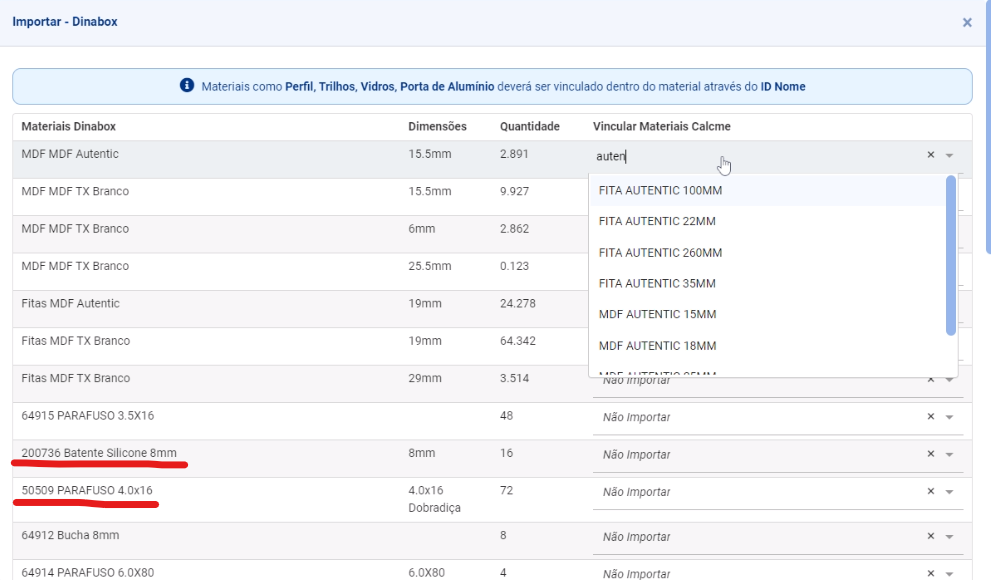This screenshot has height=580, width=991.
Task: Choose FITA AUTENTIC 22MM from the list
Action: 657,221
